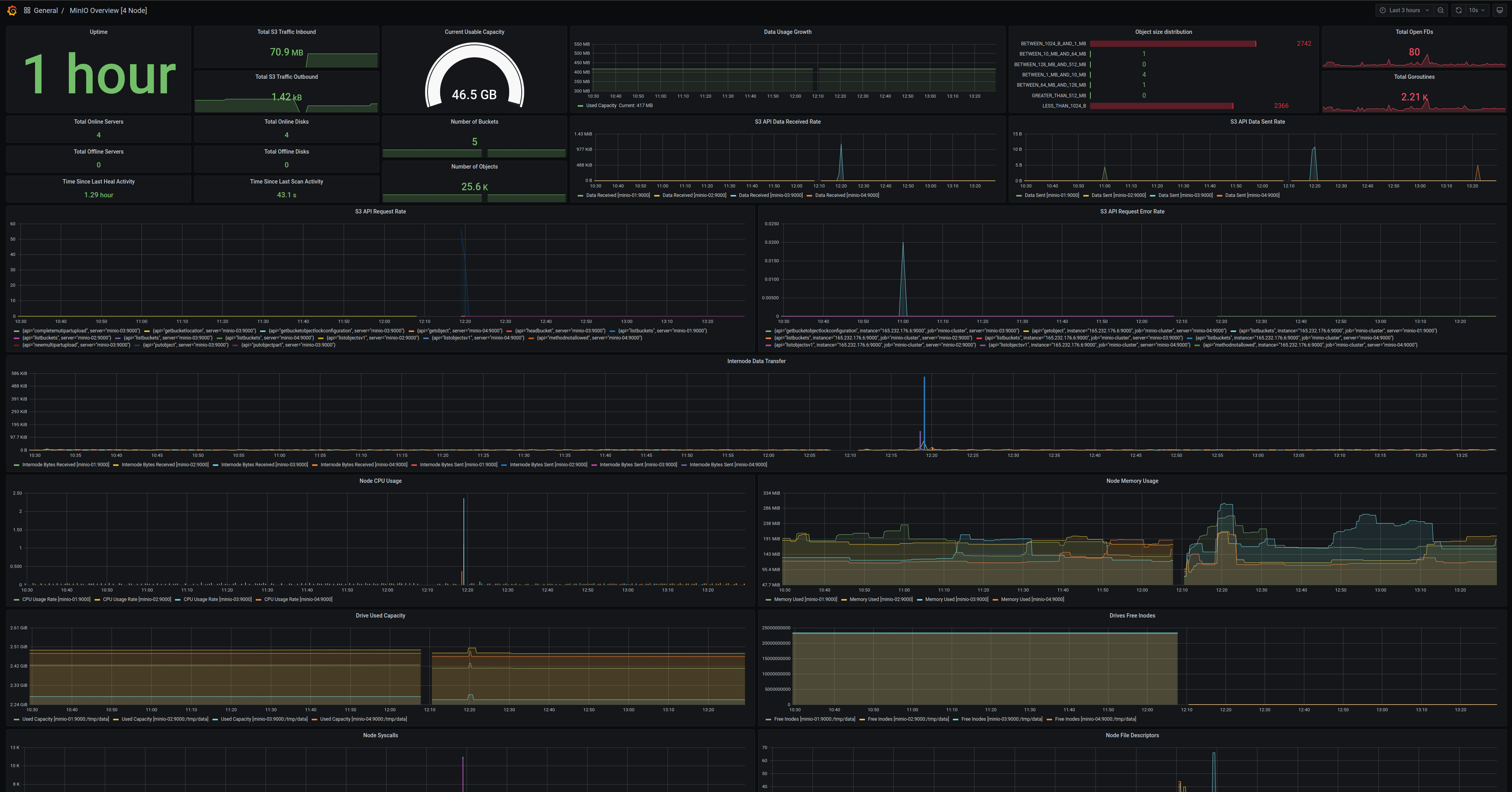Click the clock icon in the time picker
This screenshot has height=792, width=1512.
point(1384,10)
